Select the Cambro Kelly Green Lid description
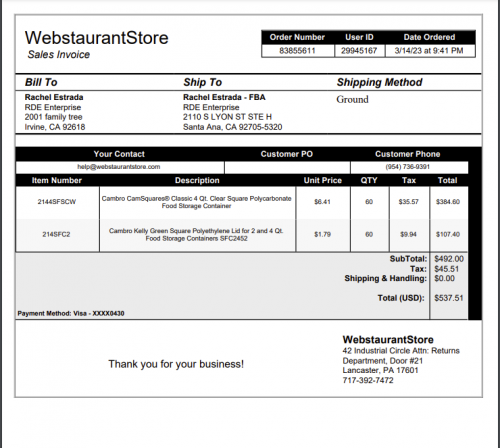The image size is (500, 448). tap(196, 234)
